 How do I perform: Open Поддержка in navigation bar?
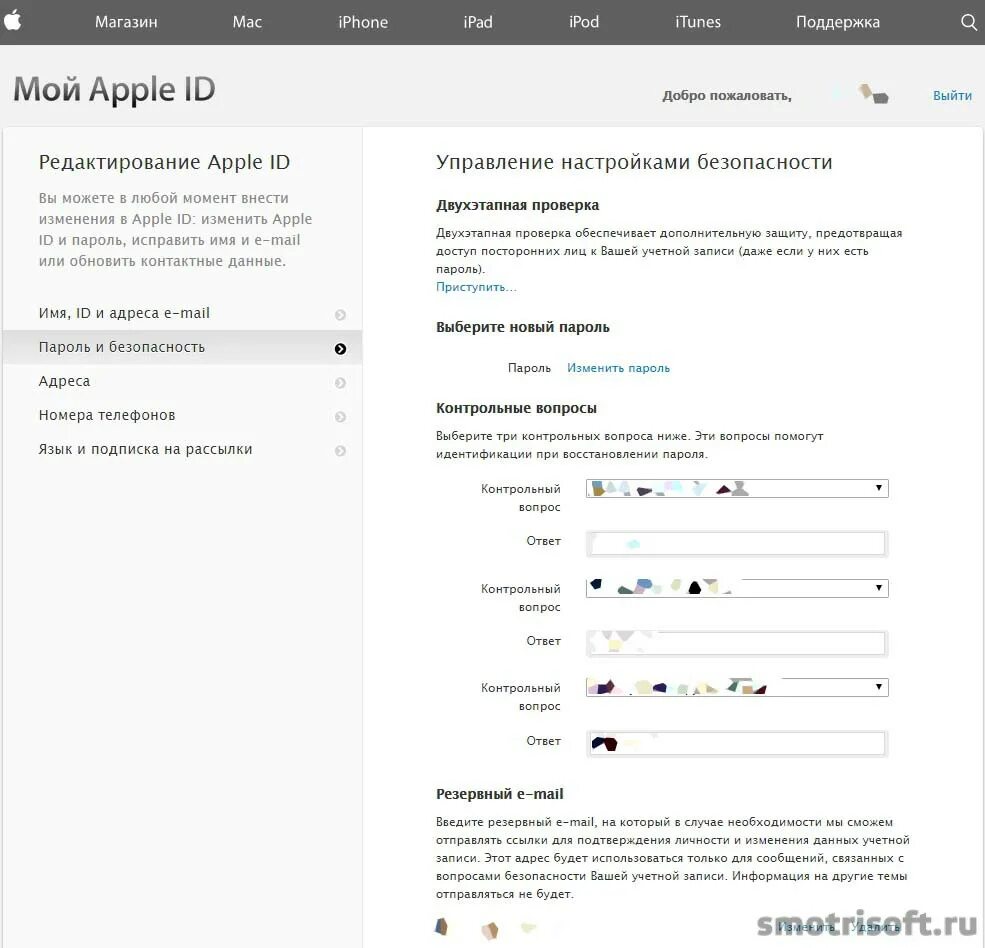pyautogui.click(x=838, y=22)
